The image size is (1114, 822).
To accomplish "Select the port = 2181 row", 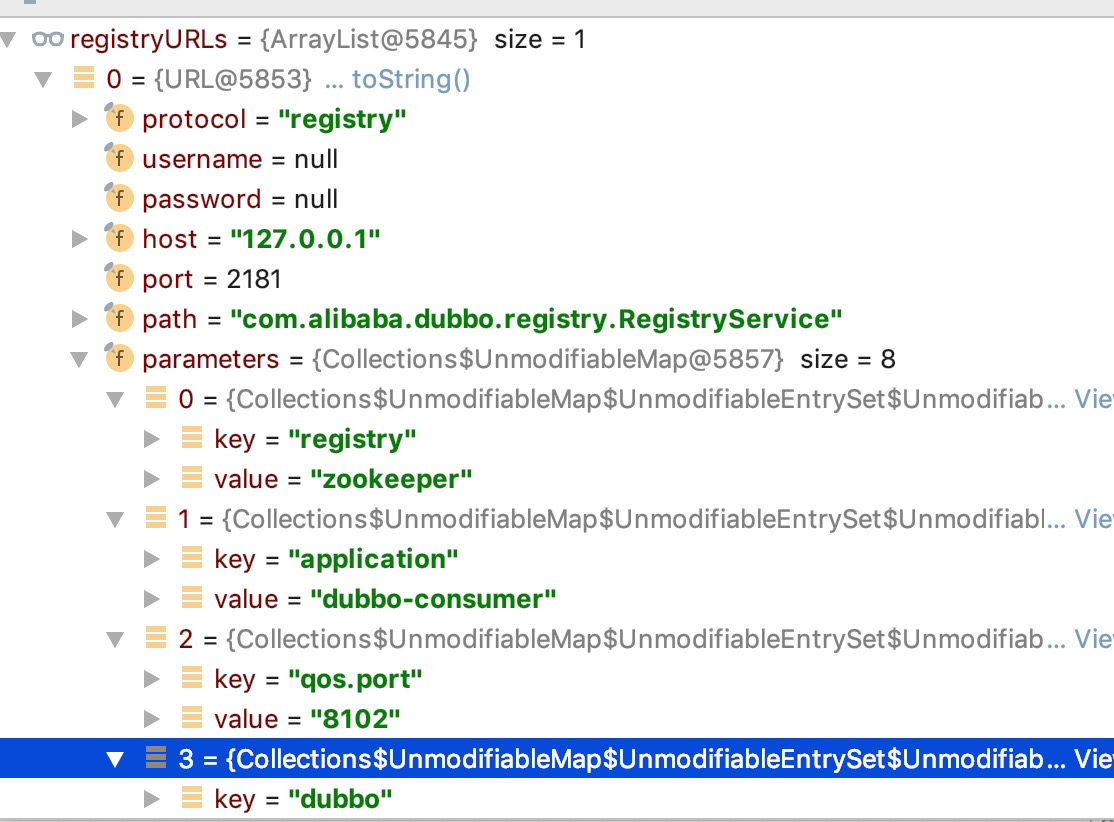I will pyautogui.click(x=557, y=279).
